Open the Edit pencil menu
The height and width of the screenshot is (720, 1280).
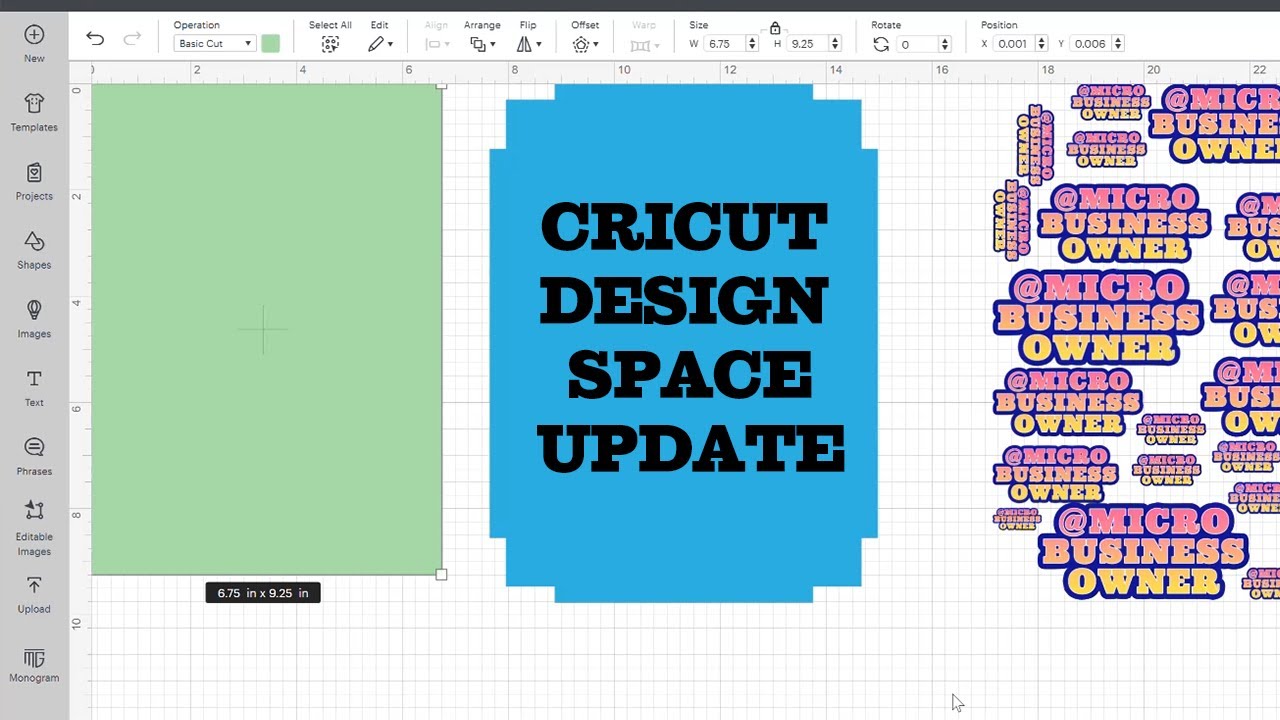point(380,44)
